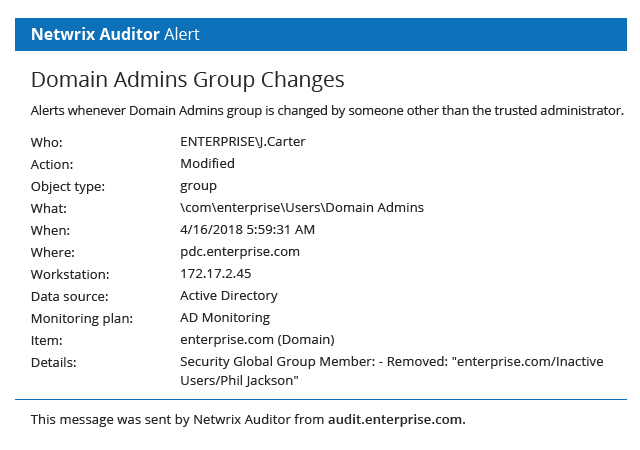Click the Workstation field label

tap(69, 274)
